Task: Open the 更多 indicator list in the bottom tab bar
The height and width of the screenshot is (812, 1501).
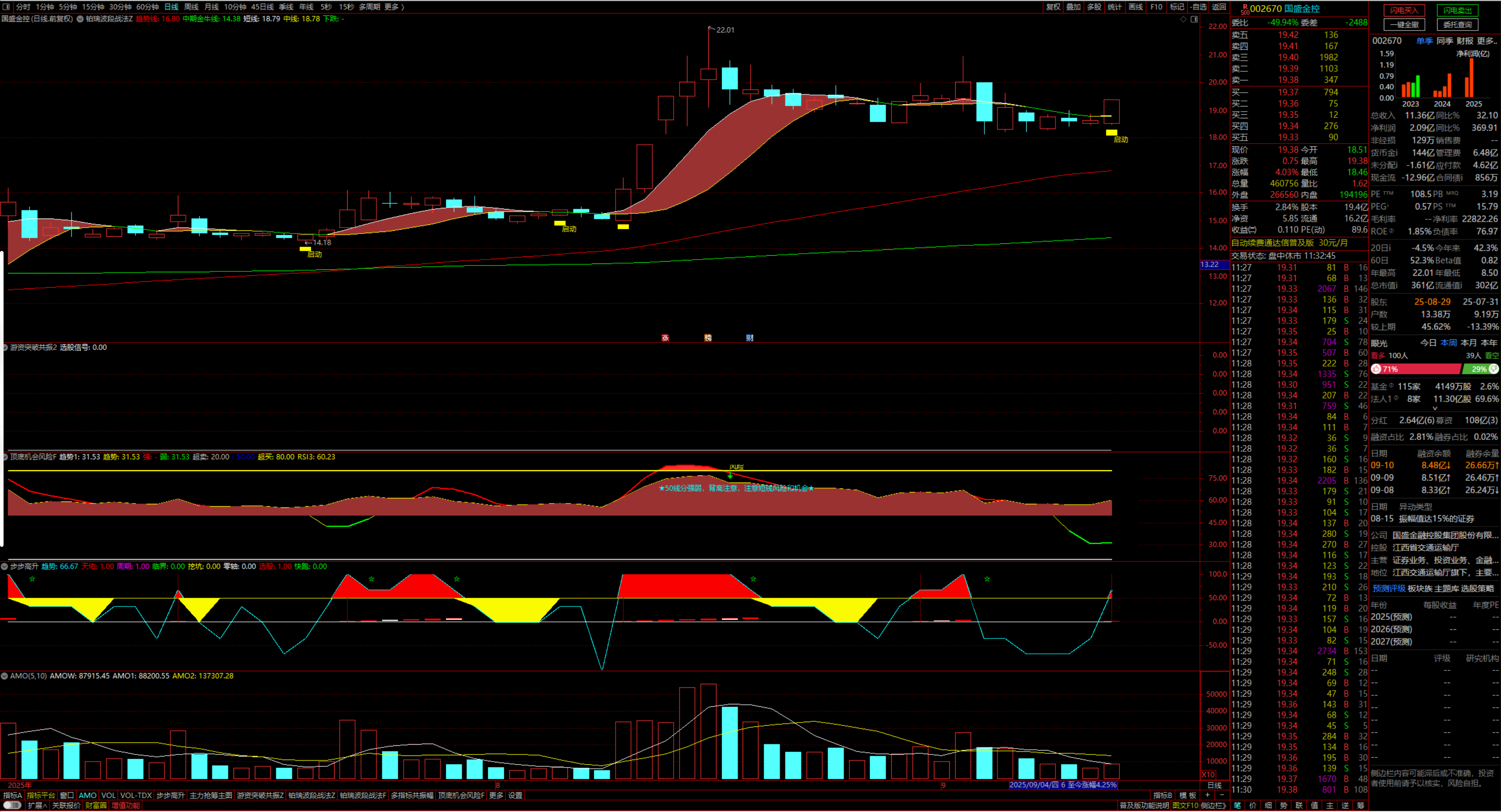Action: point(496,796)
